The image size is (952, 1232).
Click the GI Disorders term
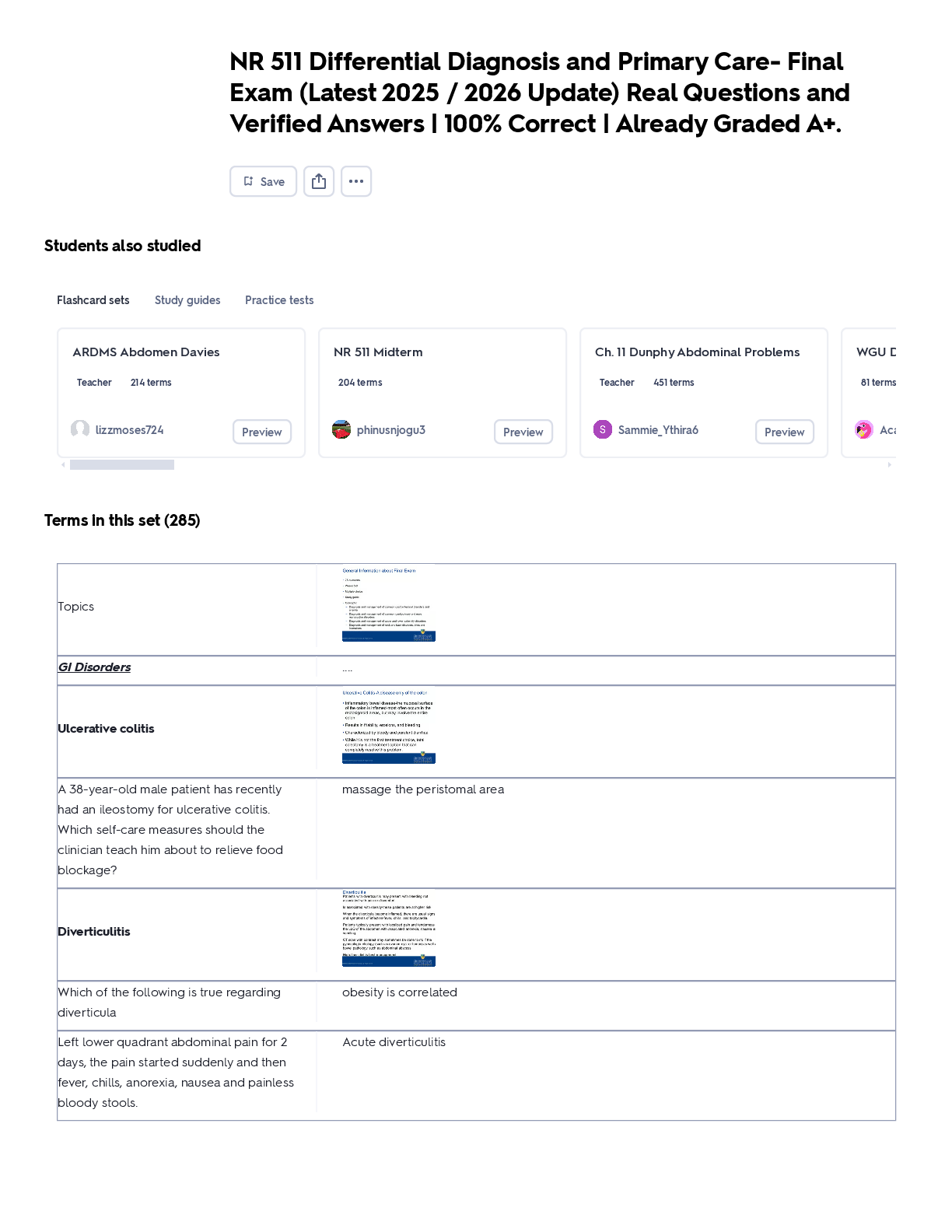pos(94,667)
